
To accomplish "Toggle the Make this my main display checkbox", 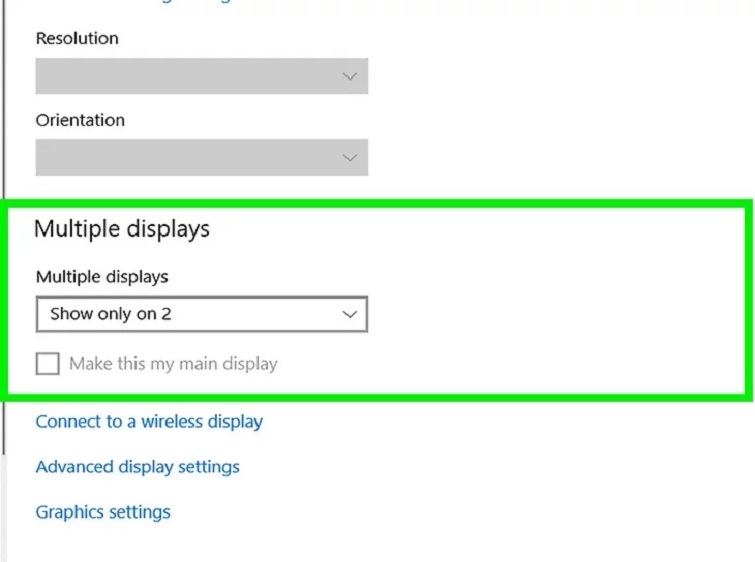I will coord(47,364).
